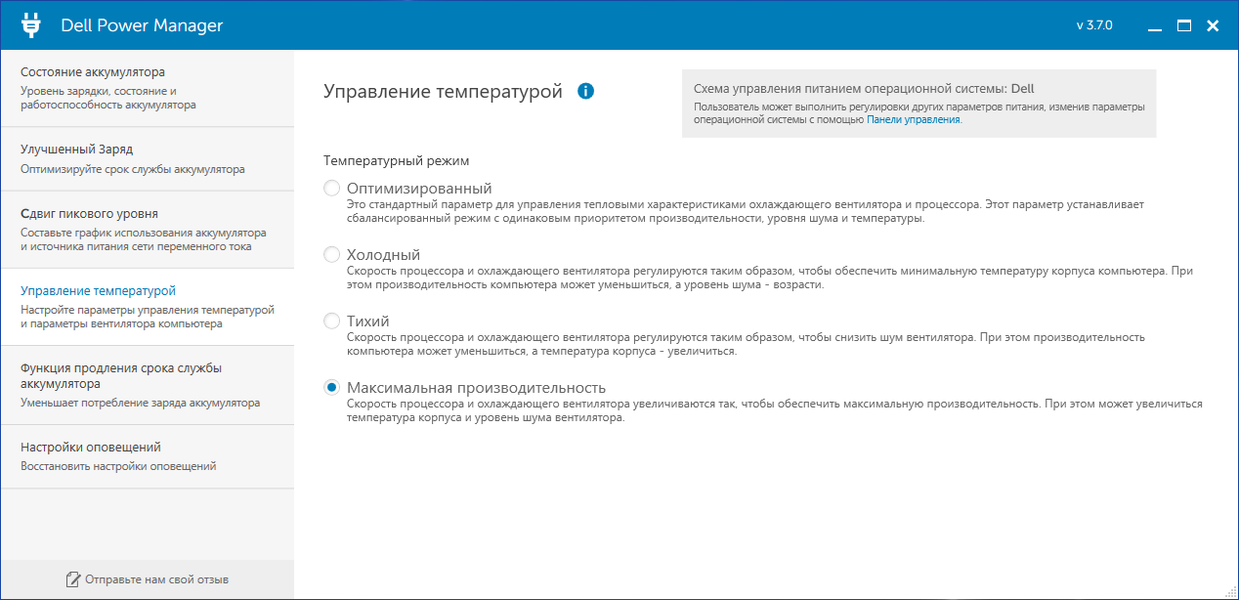Click the Температурный режим heading

397,160
